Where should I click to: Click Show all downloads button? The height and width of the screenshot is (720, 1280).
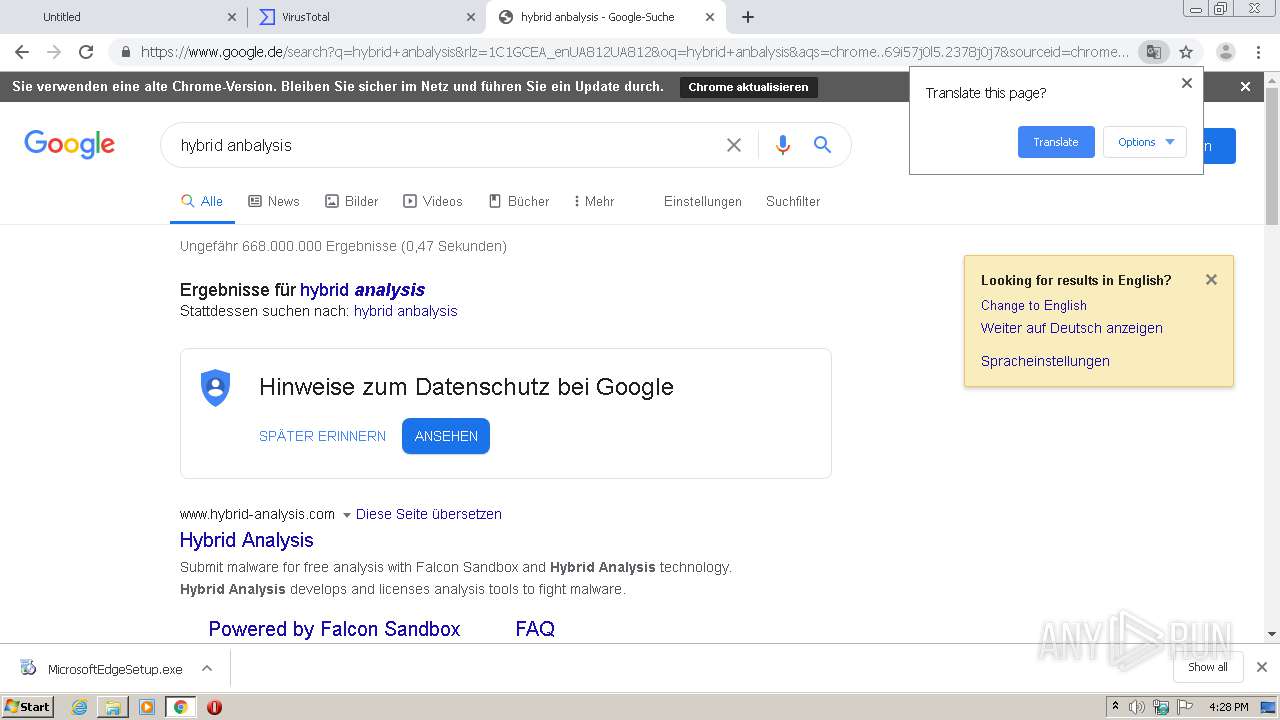tap(1208, 667)
